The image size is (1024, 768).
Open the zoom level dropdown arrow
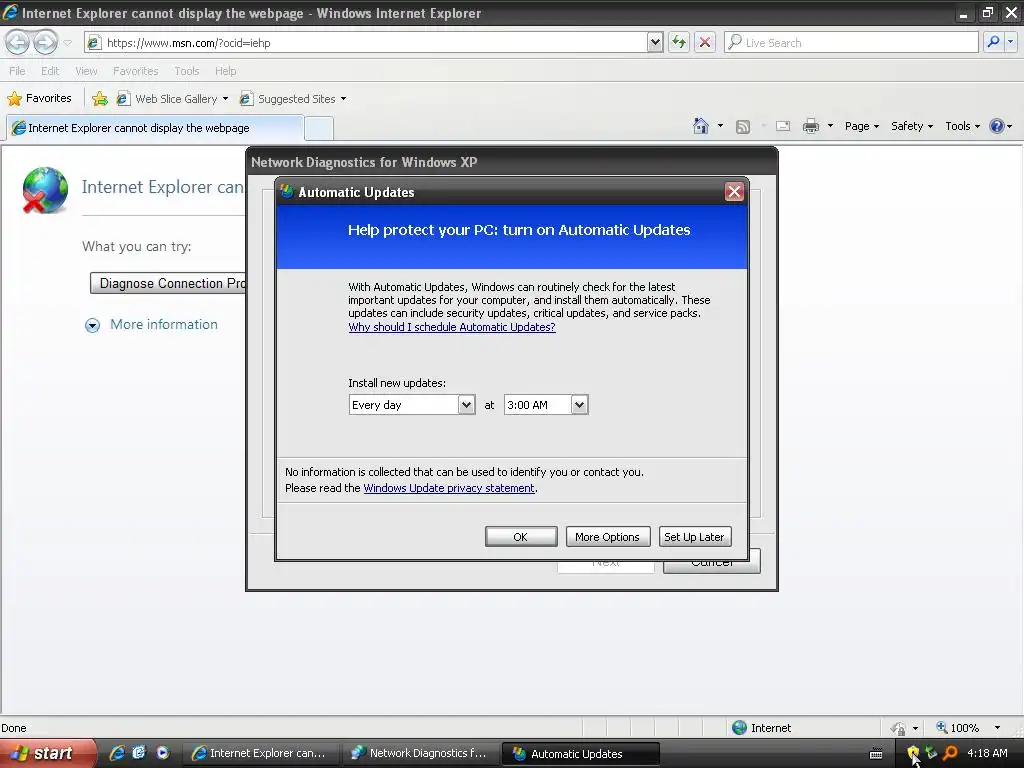pos(997,728)
